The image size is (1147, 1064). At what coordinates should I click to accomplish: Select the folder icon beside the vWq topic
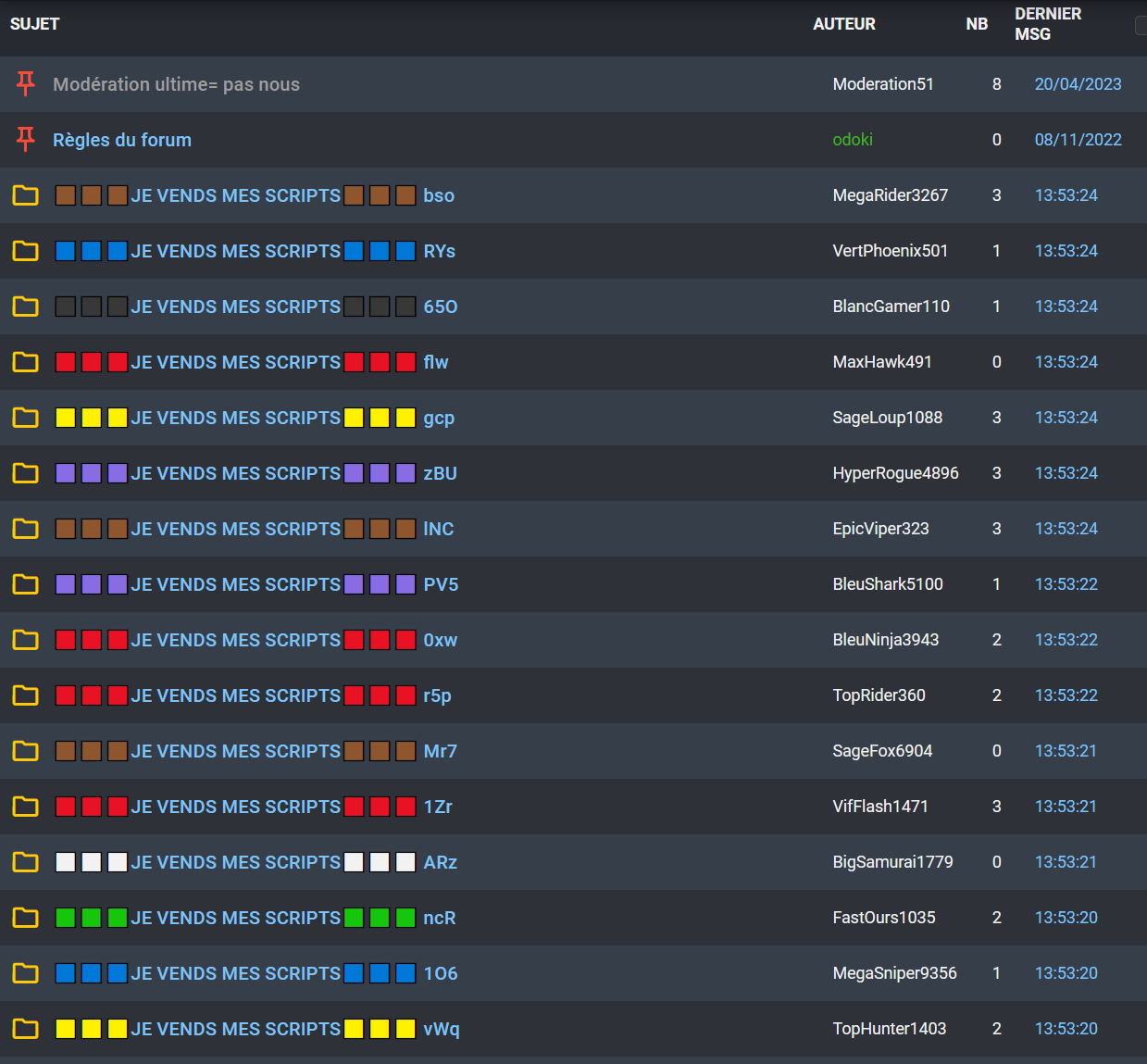(26, 1029)
